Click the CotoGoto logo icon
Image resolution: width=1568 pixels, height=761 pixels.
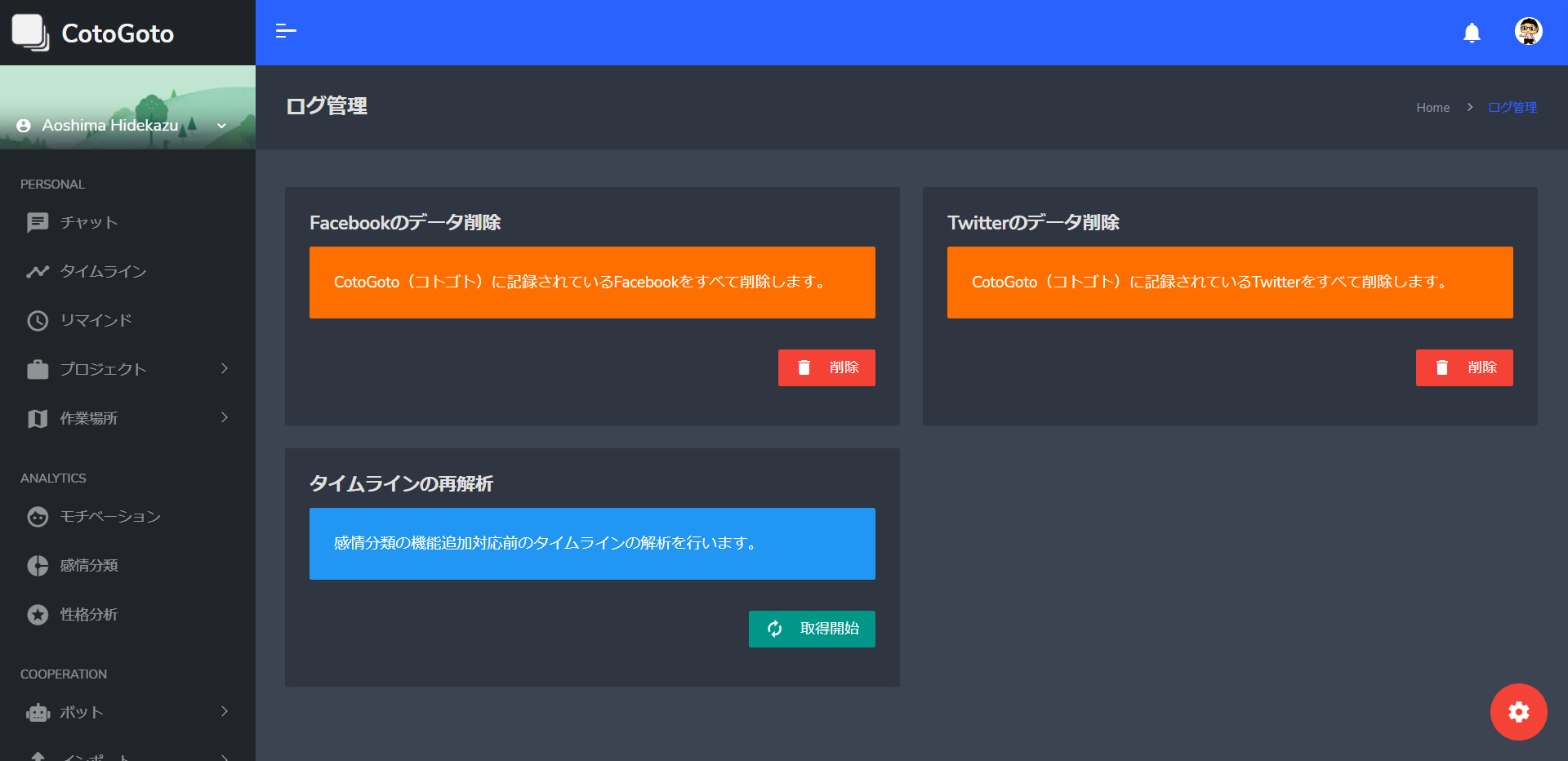tap(30, 33)
